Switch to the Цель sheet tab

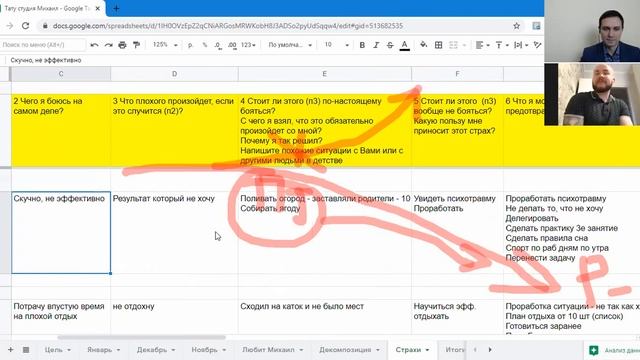[x=58, y=350]
